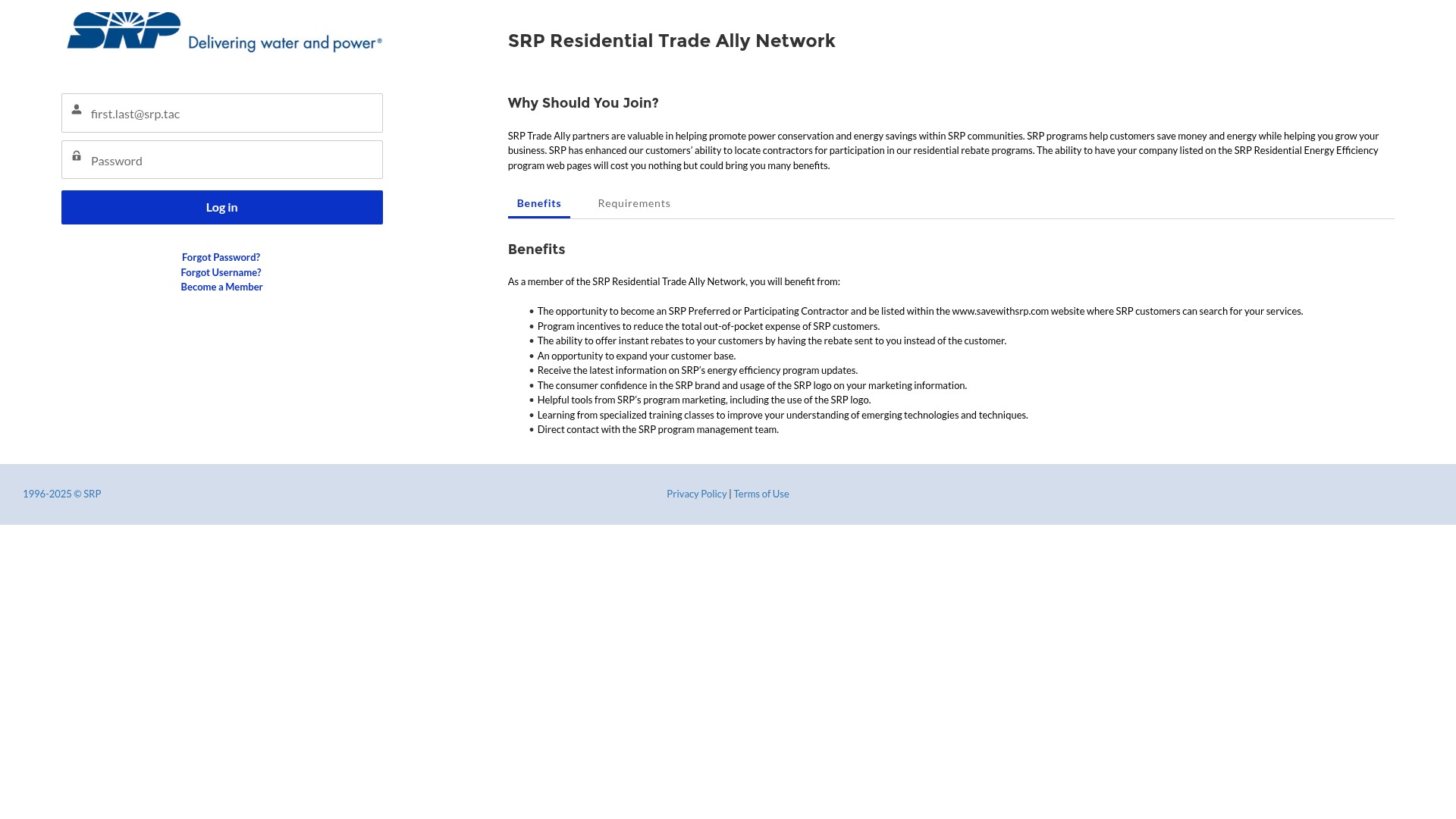This screenshot has height=819, width=1456.
Task: Click the user icon in username field
Action: (77, 110)
